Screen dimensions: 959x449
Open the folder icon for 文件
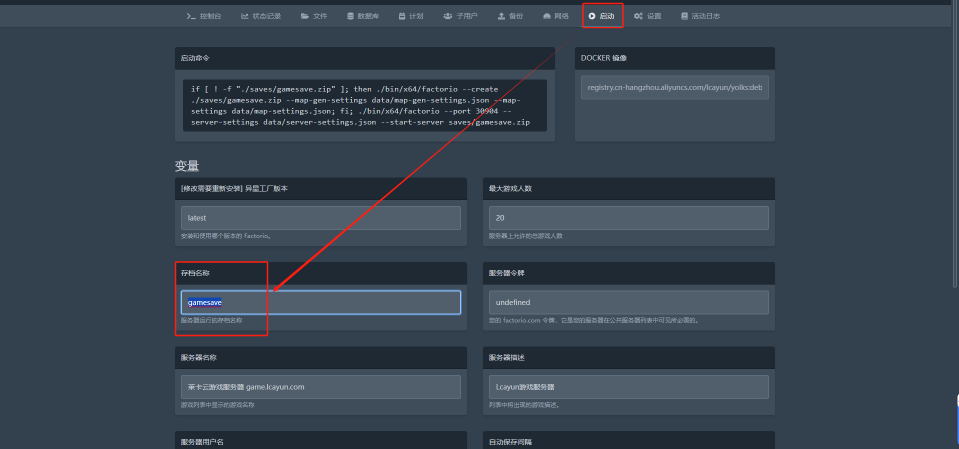click(304, 16)
